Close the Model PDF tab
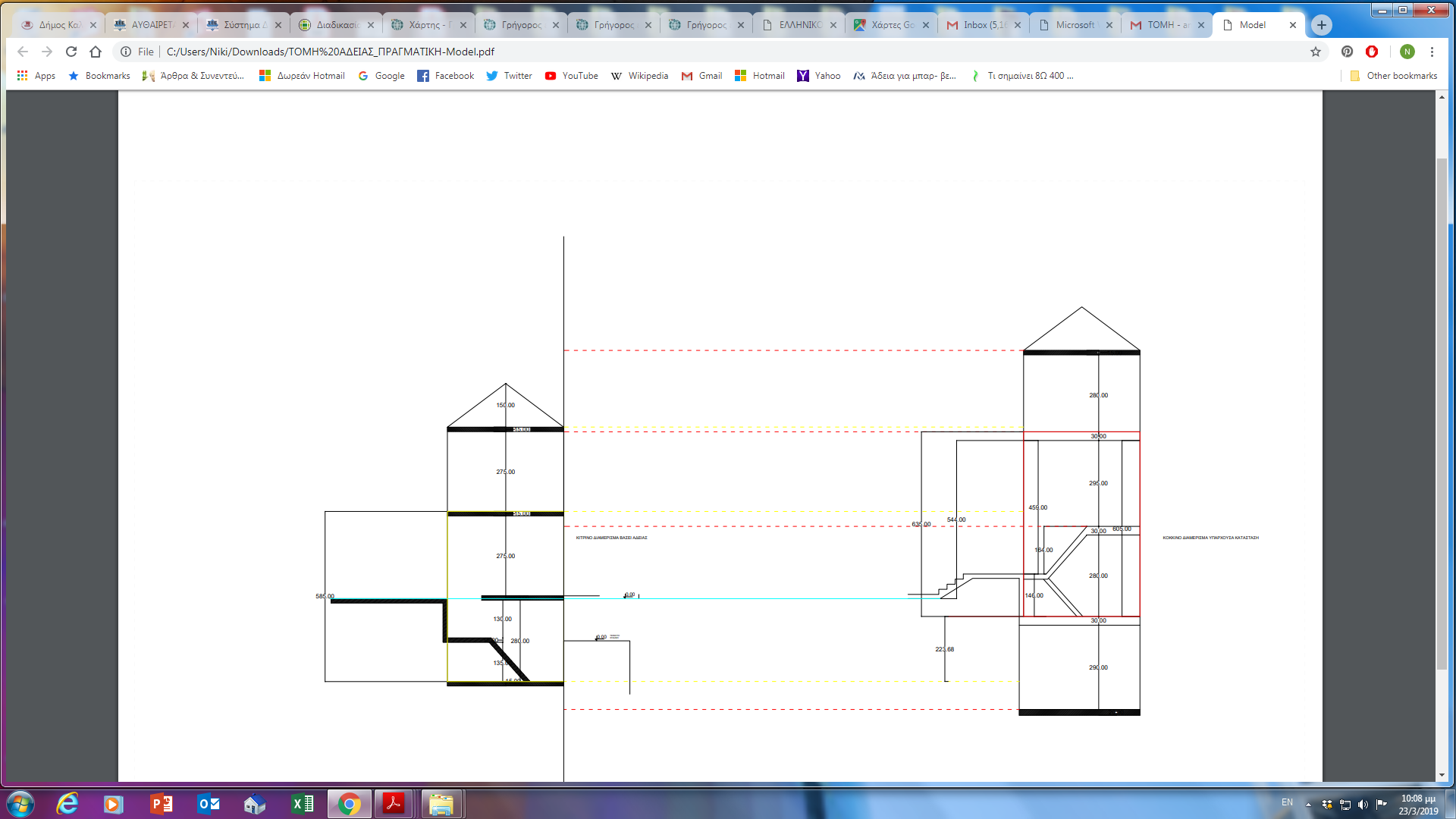 pyautogui.click(x=1293, y=25)
